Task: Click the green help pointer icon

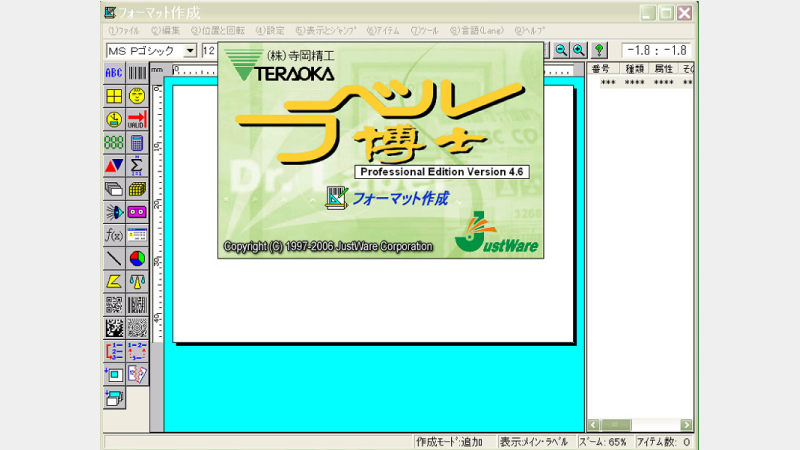Action: coord(599,50)
